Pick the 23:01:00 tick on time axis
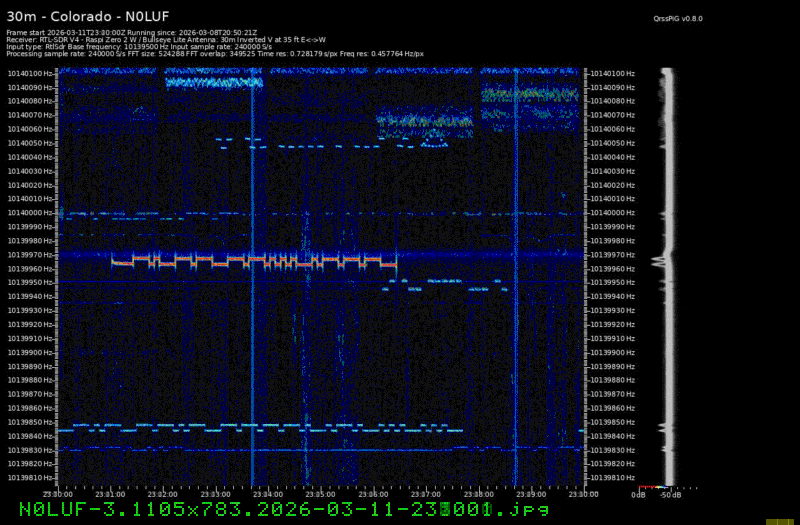This screenshot has width=800, height=525. point(110,494)
